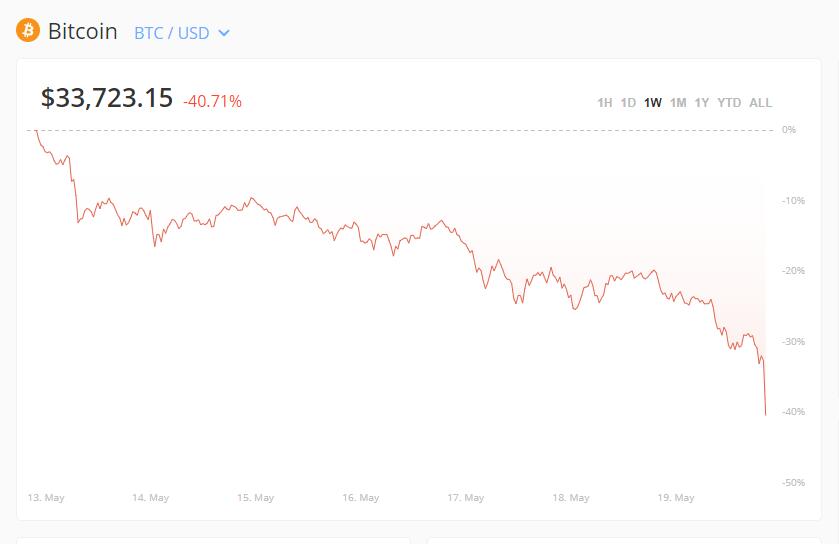Choose the YTD range option
Image resolution: width=839 pixels, height=544 pixels.
pyautogui.click(x=729, y=103)
